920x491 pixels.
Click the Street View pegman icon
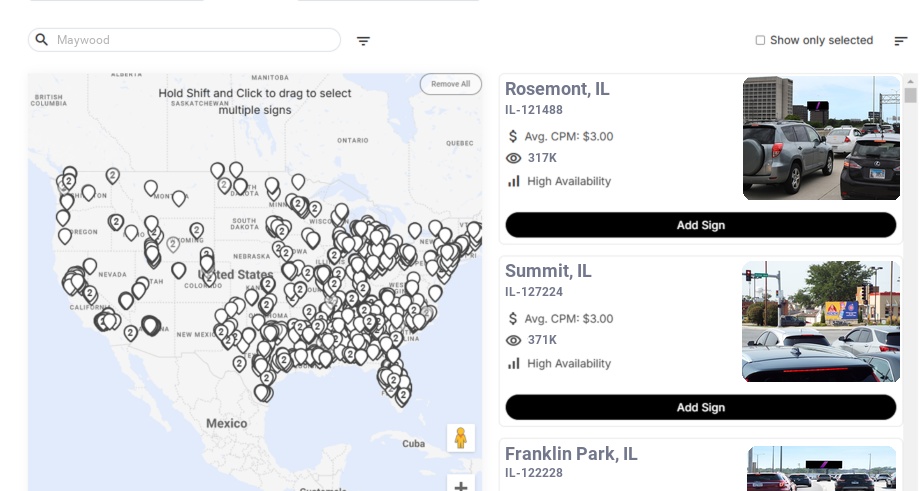460,438
